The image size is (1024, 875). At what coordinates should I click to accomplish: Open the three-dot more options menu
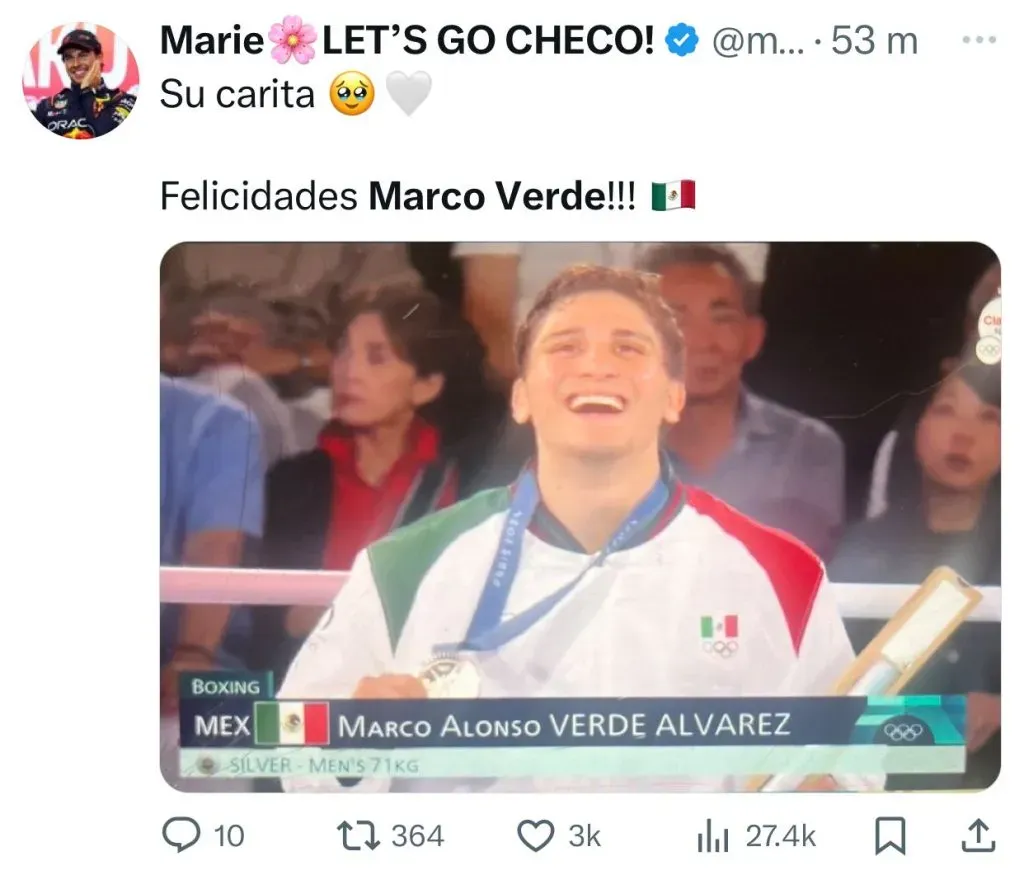(x=979, y=40)
